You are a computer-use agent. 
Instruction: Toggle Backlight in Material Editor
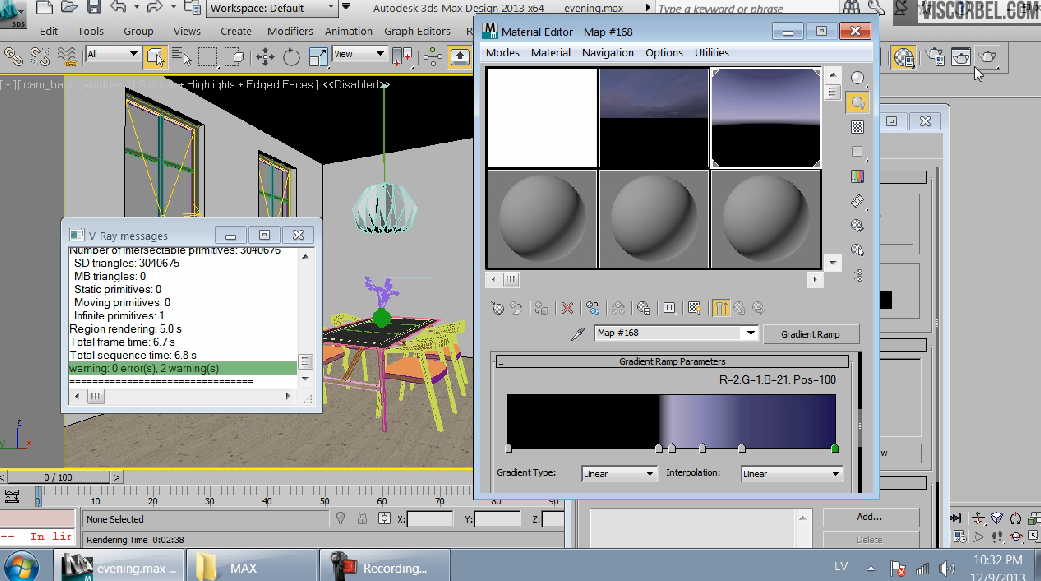[x=858, y=103]
